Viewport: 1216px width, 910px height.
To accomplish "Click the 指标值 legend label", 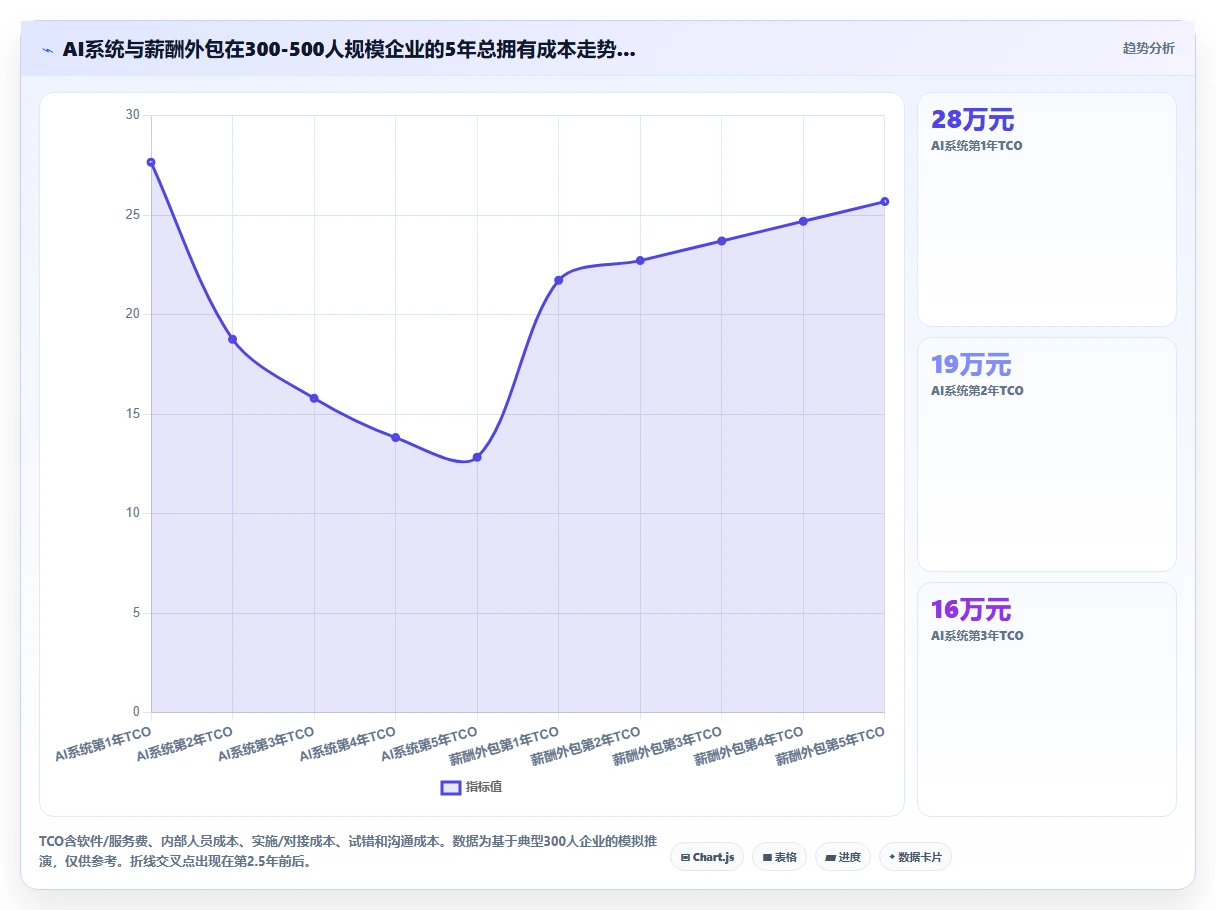I will (484, 787).
